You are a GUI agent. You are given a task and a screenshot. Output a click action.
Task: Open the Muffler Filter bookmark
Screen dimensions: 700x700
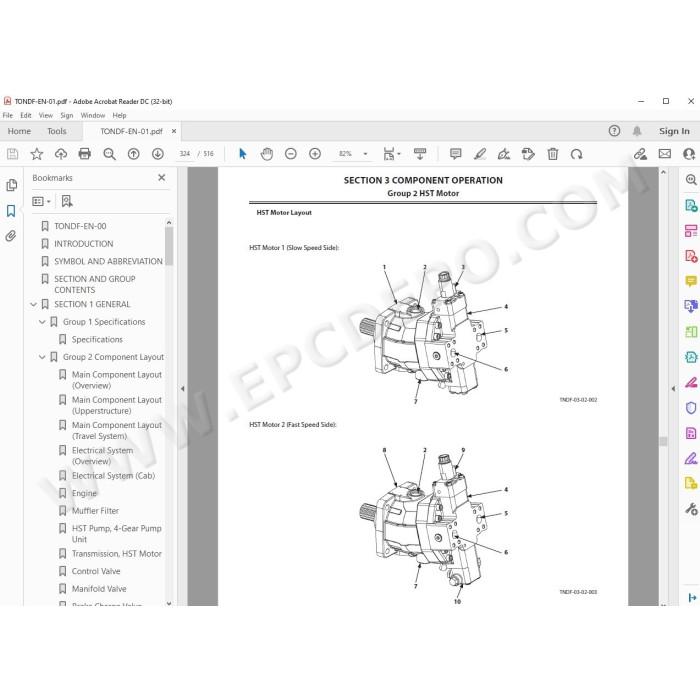pyautogui.click(x=96, y=511)
